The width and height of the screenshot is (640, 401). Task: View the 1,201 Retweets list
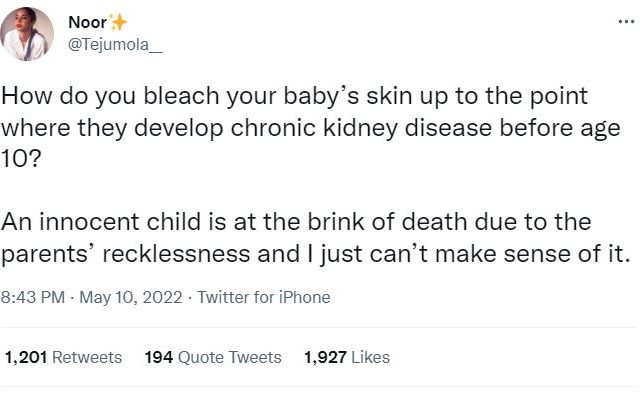tap(64, 357)
